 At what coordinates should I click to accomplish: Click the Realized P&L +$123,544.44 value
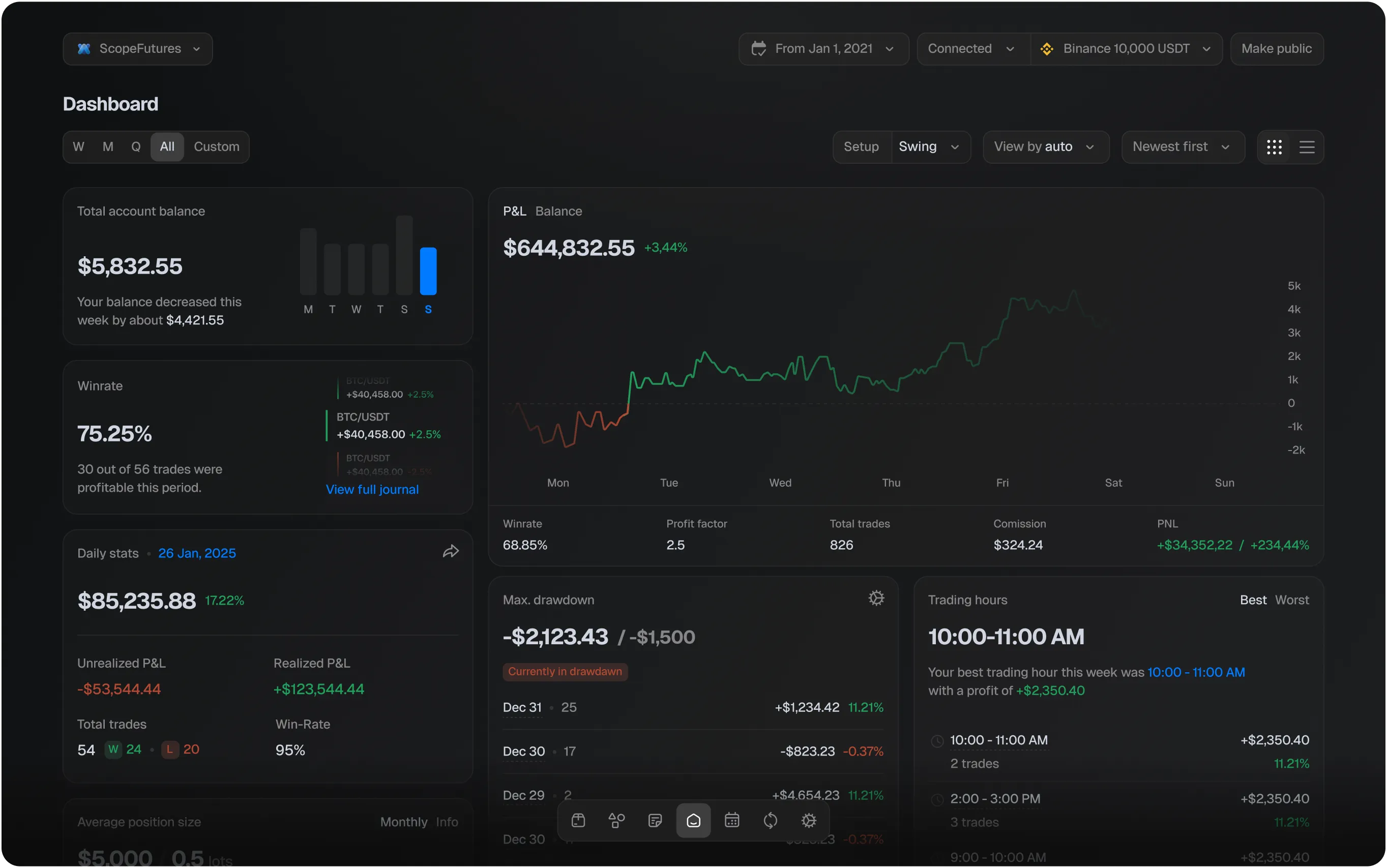coord(318,689)
